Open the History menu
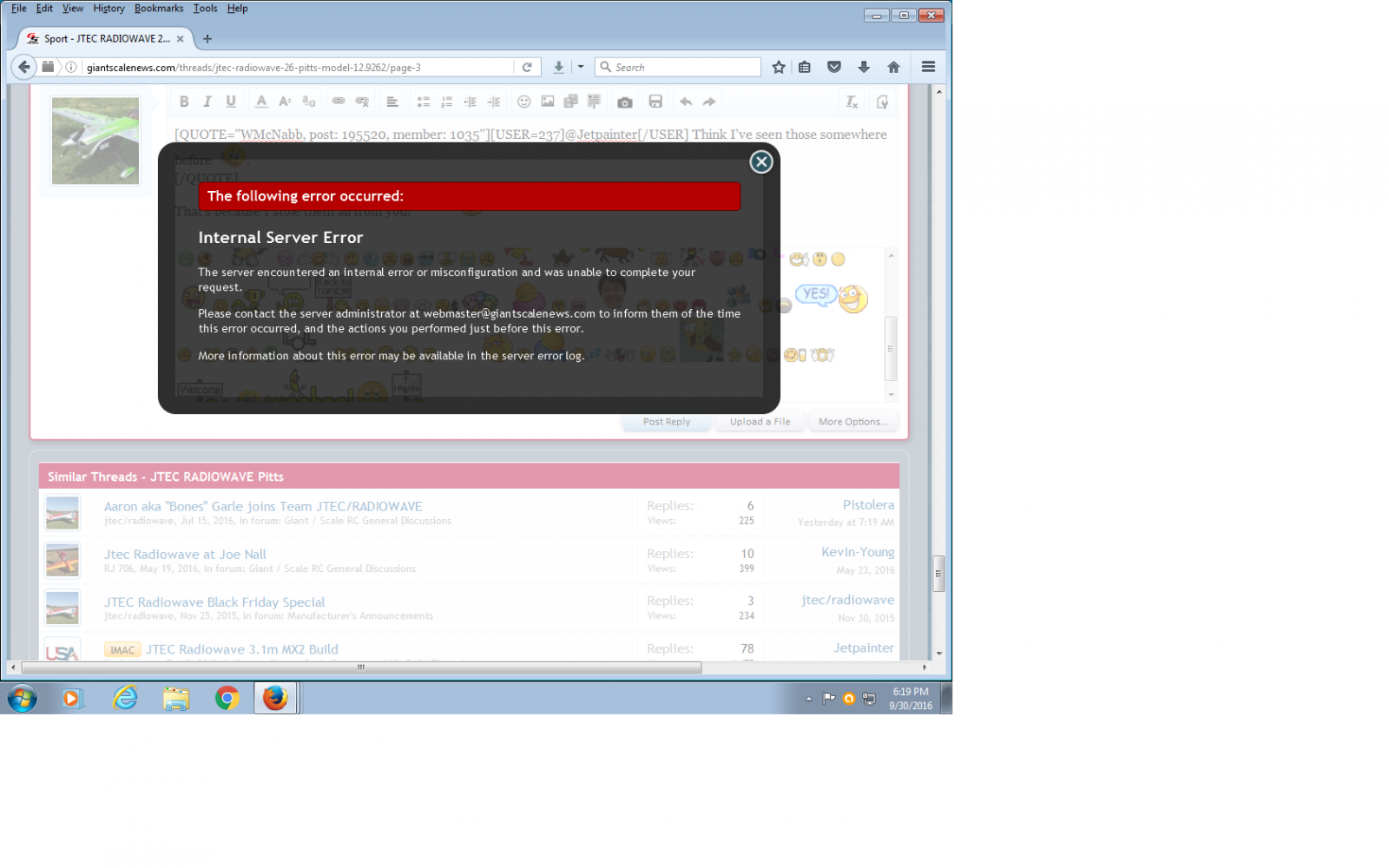The height and width of the screenshot is (868, 1389). (x=109, y=9)
